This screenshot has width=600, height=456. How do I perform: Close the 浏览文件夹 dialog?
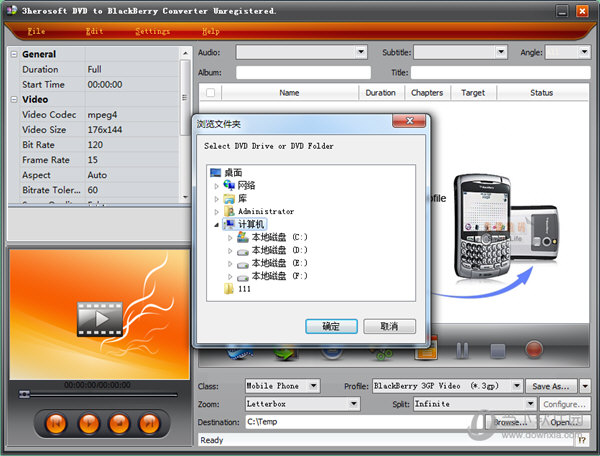pos(409,121)
